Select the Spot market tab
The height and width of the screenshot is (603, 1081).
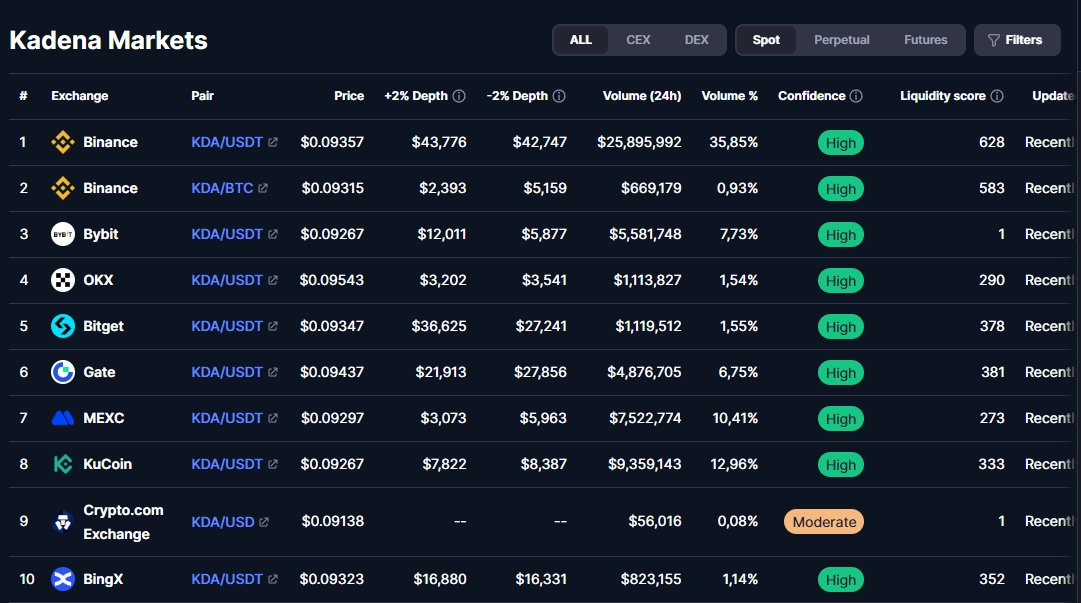[x=766, y=40]
